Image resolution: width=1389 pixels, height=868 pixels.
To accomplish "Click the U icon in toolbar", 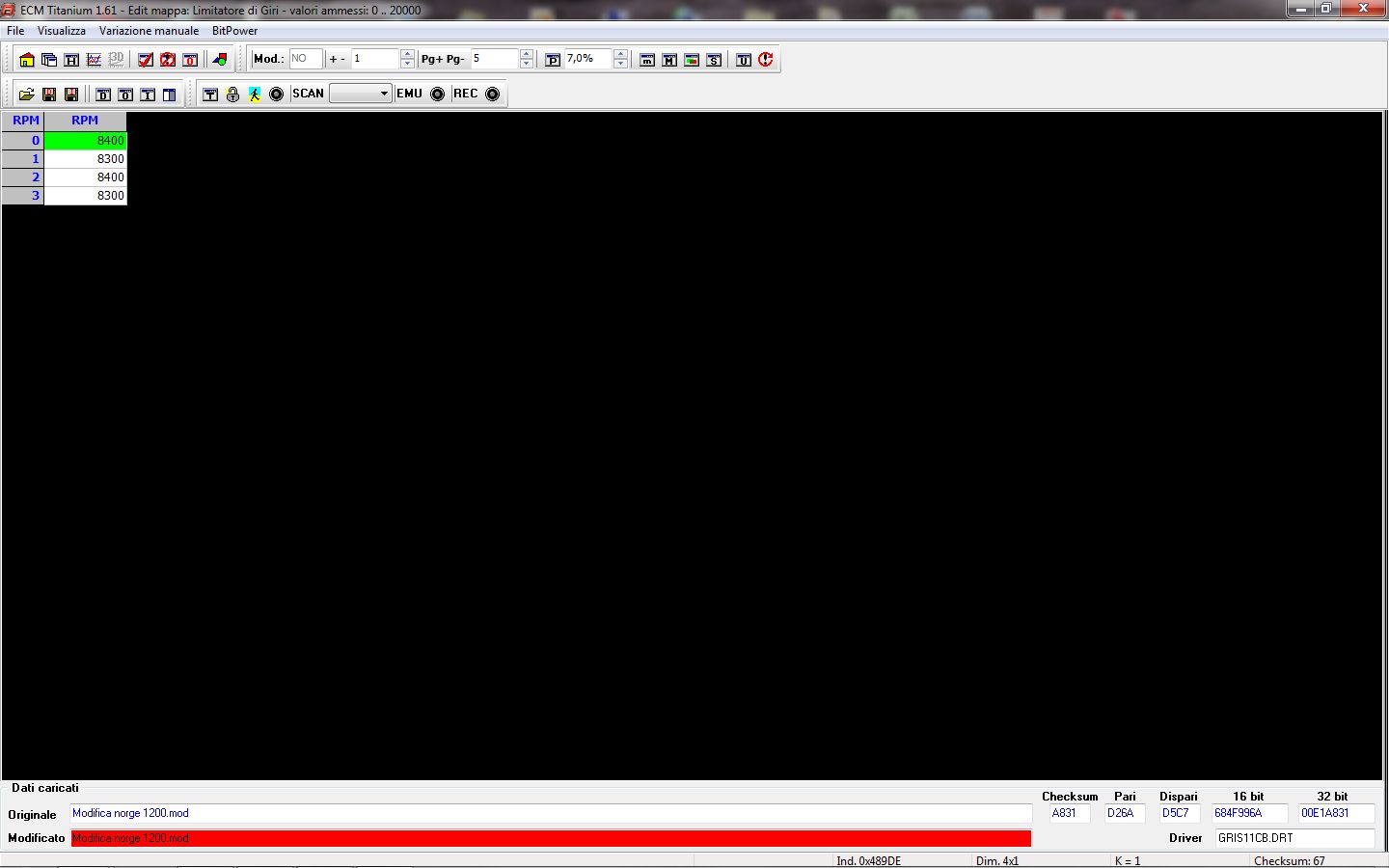I will [744, 60].
